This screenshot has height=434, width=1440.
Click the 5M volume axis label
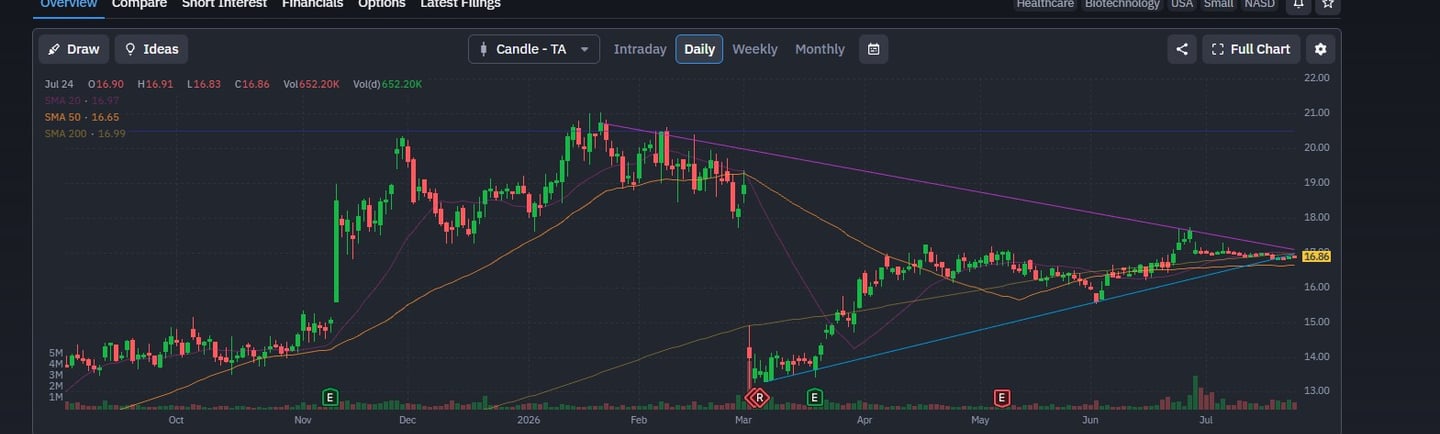pyautogui.click(x=56, y=353)
